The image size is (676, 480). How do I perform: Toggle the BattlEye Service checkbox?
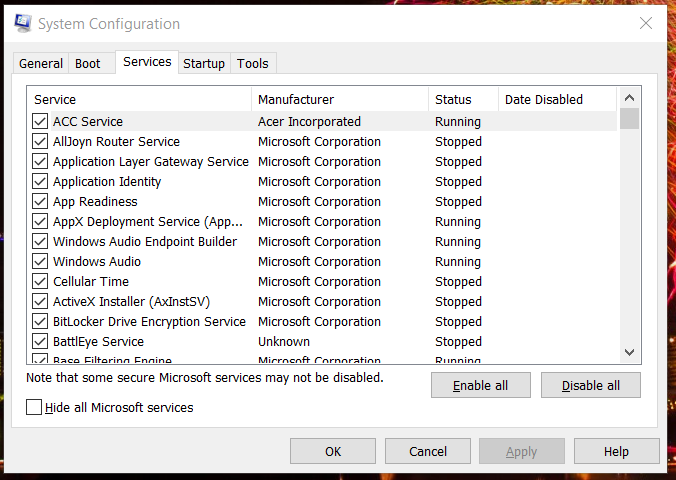pos(40,342)
